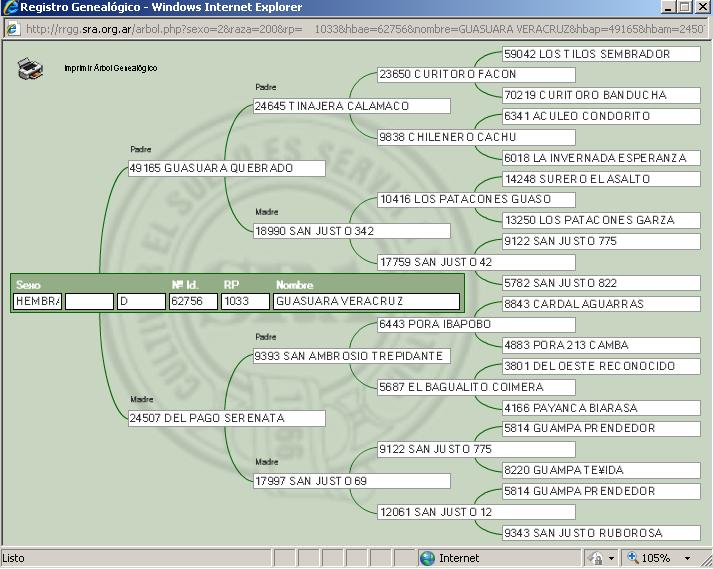This screenshot has height=569, width=713.
Task: Click the security lock icon in status bar
Action: click(x=596, y=558)
